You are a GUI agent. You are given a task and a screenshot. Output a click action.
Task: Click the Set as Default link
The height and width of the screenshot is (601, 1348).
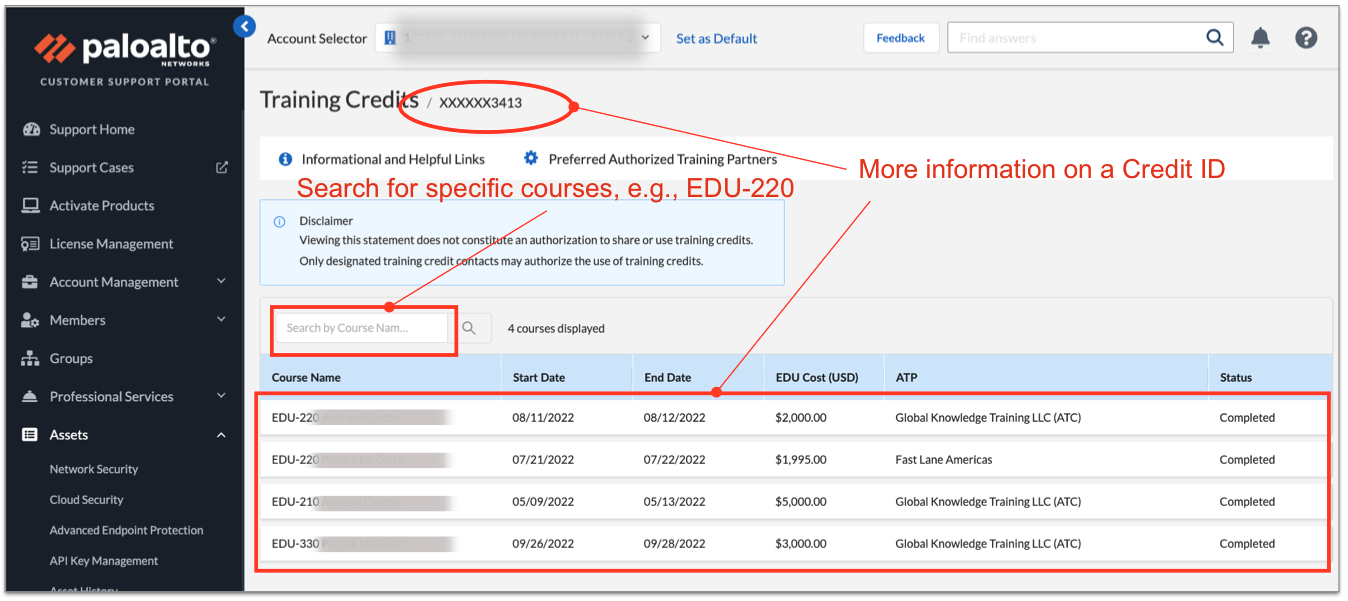716,38
